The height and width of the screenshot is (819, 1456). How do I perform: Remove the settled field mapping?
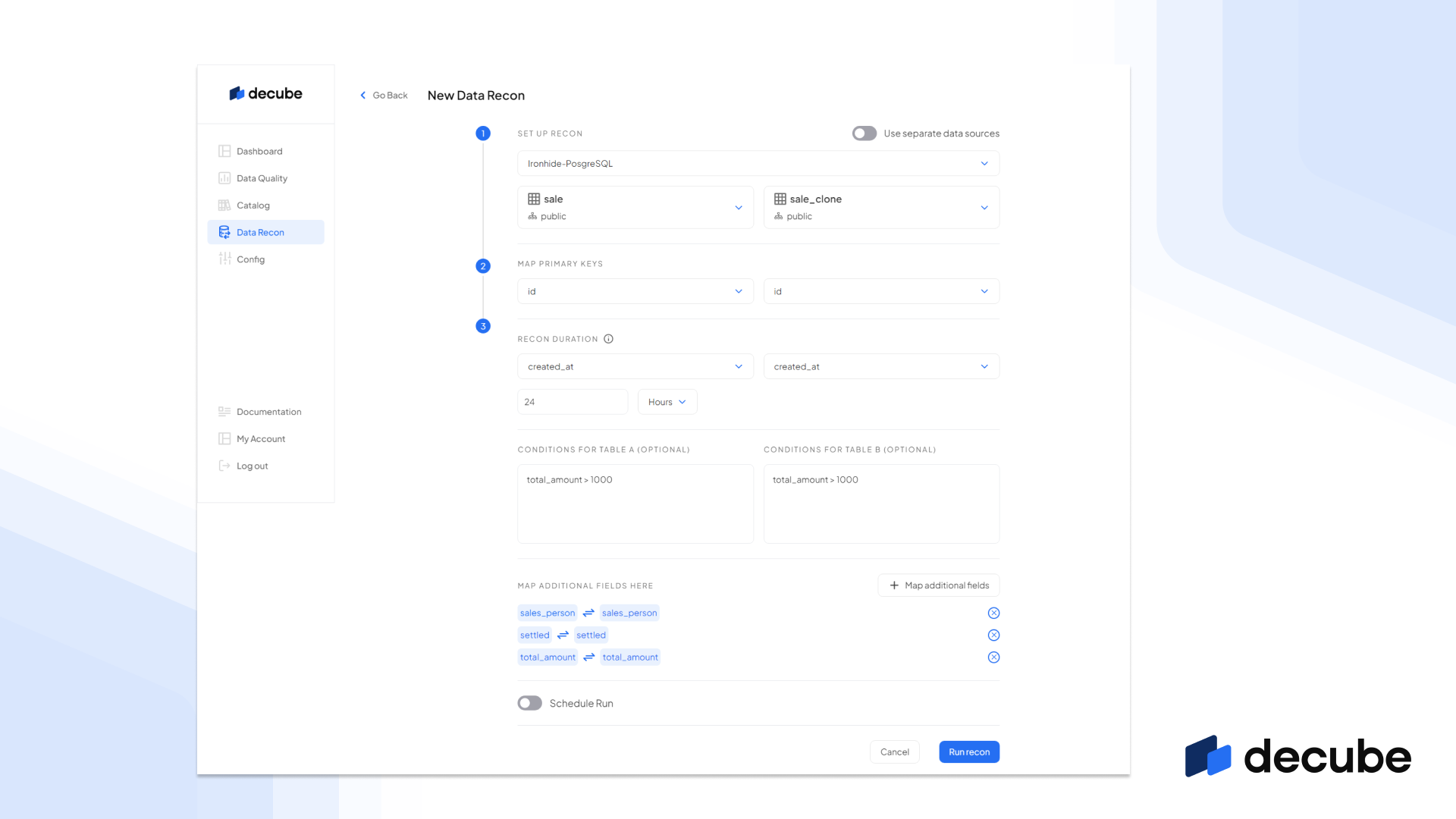993,635
